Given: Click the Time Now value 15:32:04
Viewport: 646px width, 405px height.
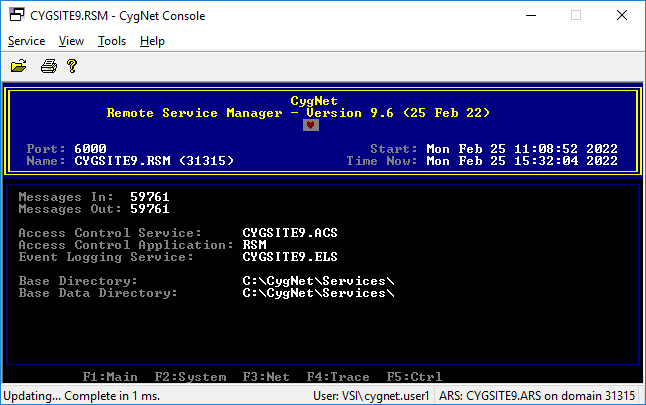Looking at the screenshot, I should click(546, 160).
